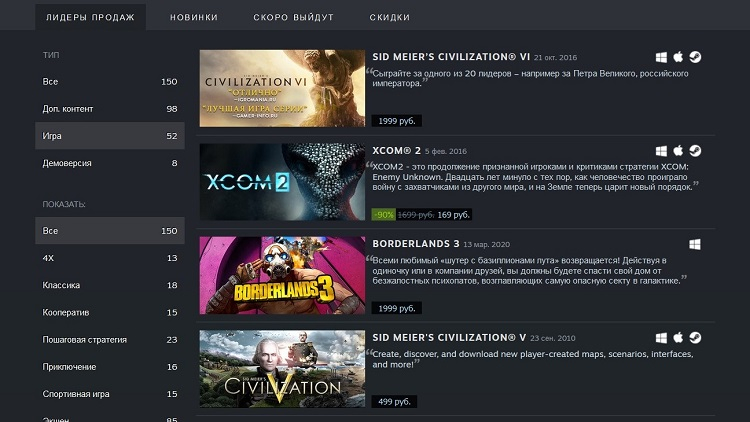Screen dimensions: 750x422
Task: Click Apple icon for Civilization VI
Action: pyautogui.click(x=678, y=57)
